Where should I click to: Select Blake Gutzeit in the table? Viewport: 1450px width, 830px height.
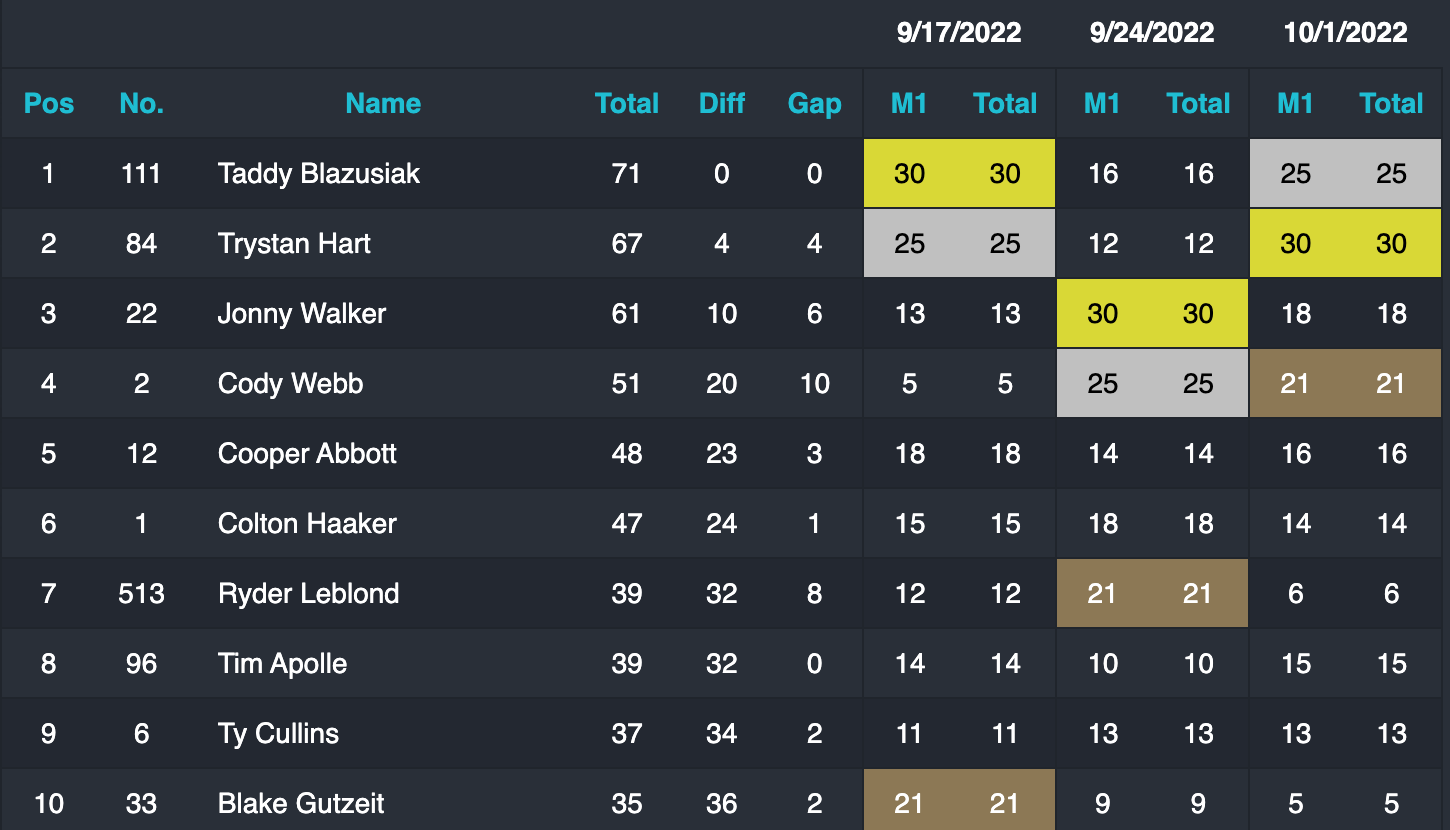click(x=301, y=803)
